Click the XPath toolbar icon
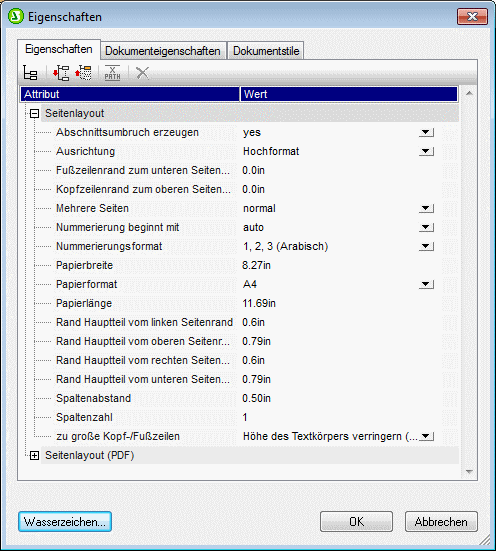 (112, 73)
